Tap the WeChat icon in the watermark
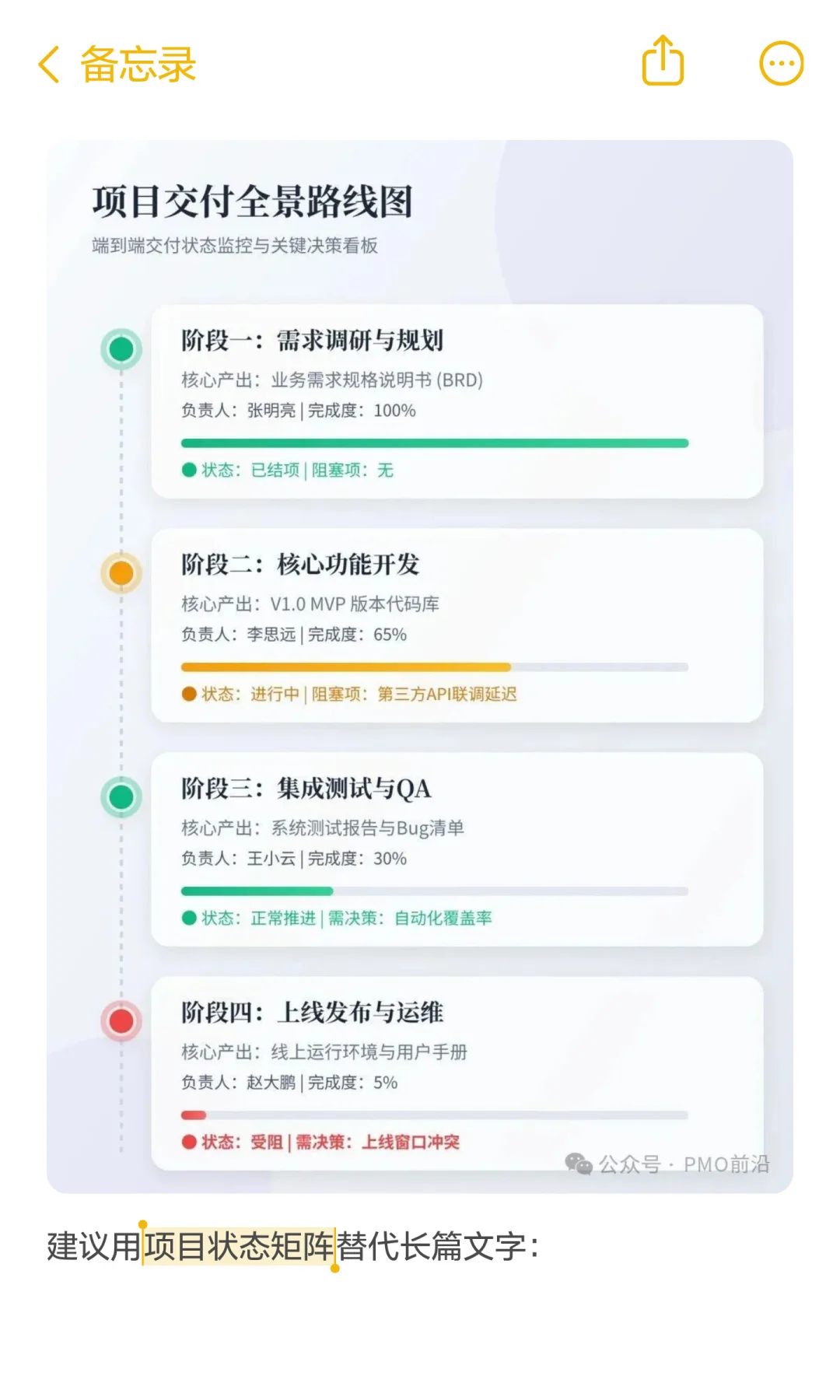Image resolution: width=840 pixels, height=1400 pixels. coord(579,1164)
